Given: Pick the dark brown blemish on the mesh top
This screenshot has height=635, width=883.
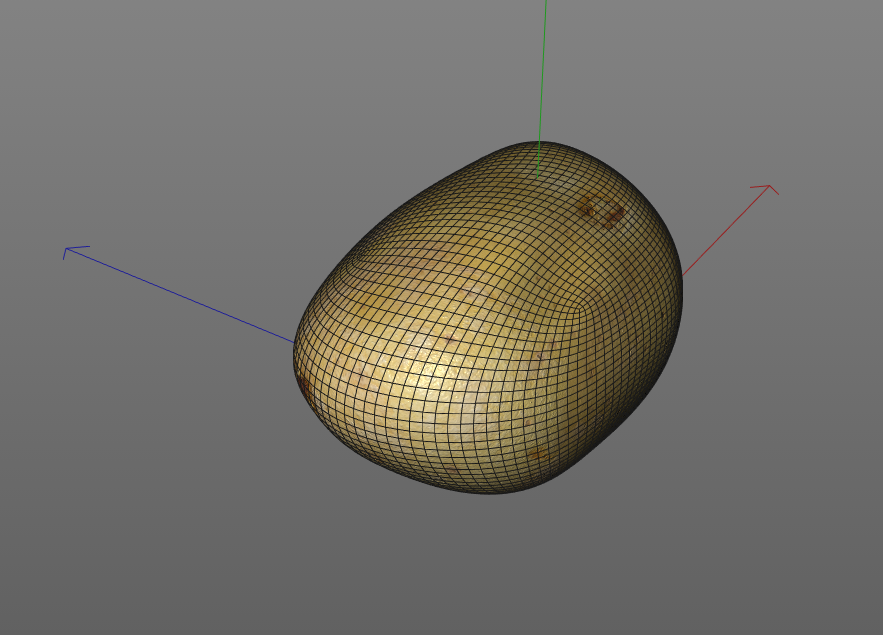Looking at the screenshot, I should point(601,211).
